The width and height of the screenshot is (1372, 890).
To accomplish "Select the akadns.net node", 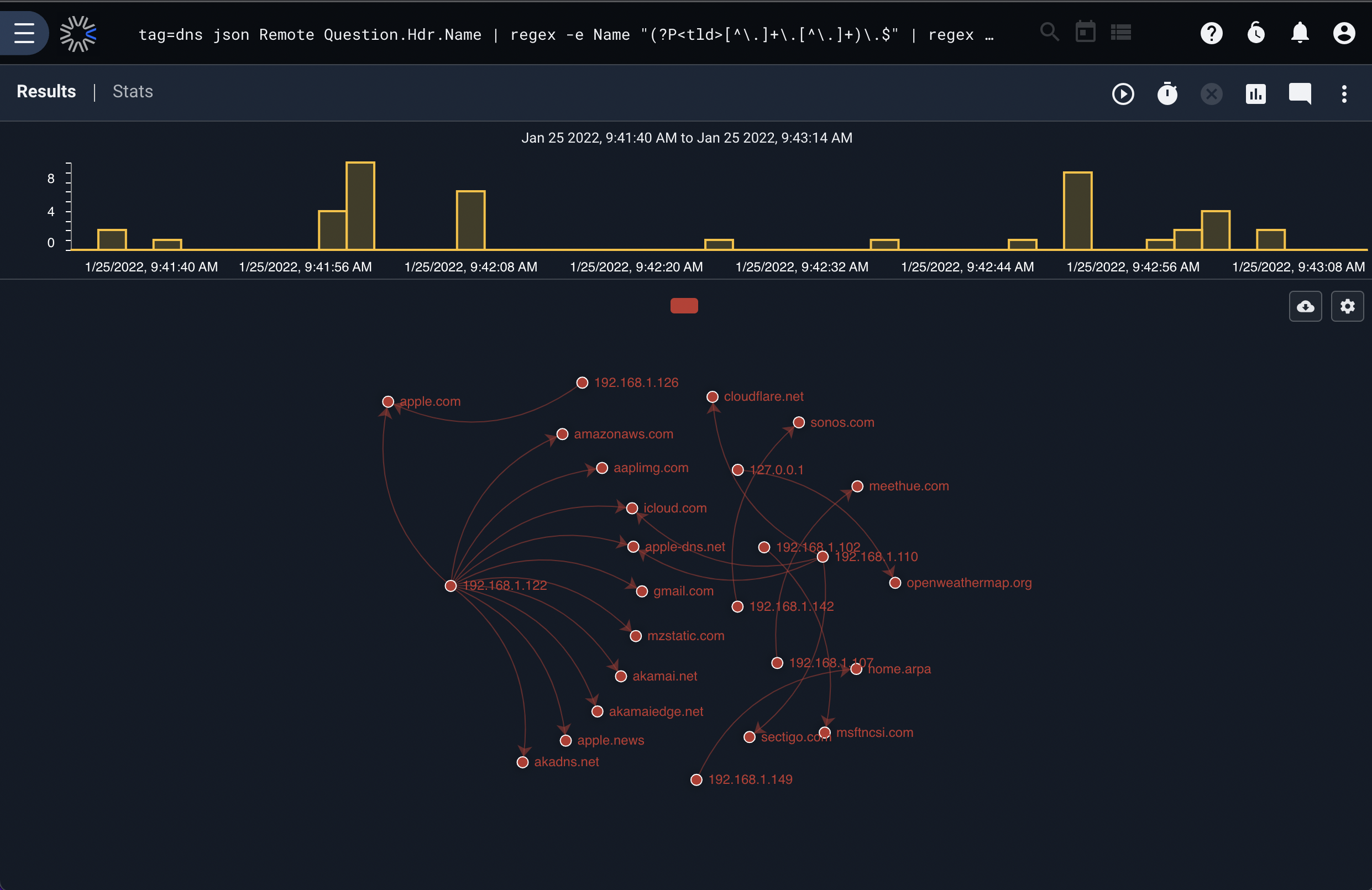I will [522, 762].
